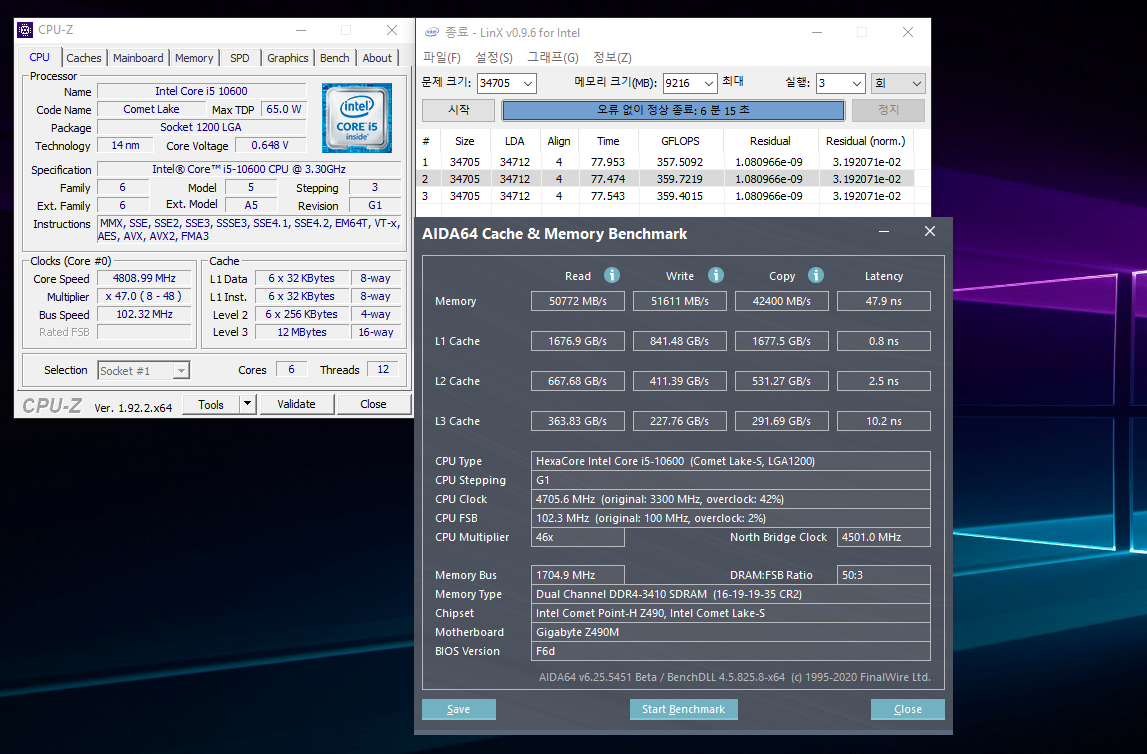This screenshot has width=1147, height=754.
Task: Click the Name field Intel Core i5 10600
Action: pyautogui.click(x=201, y=91)
